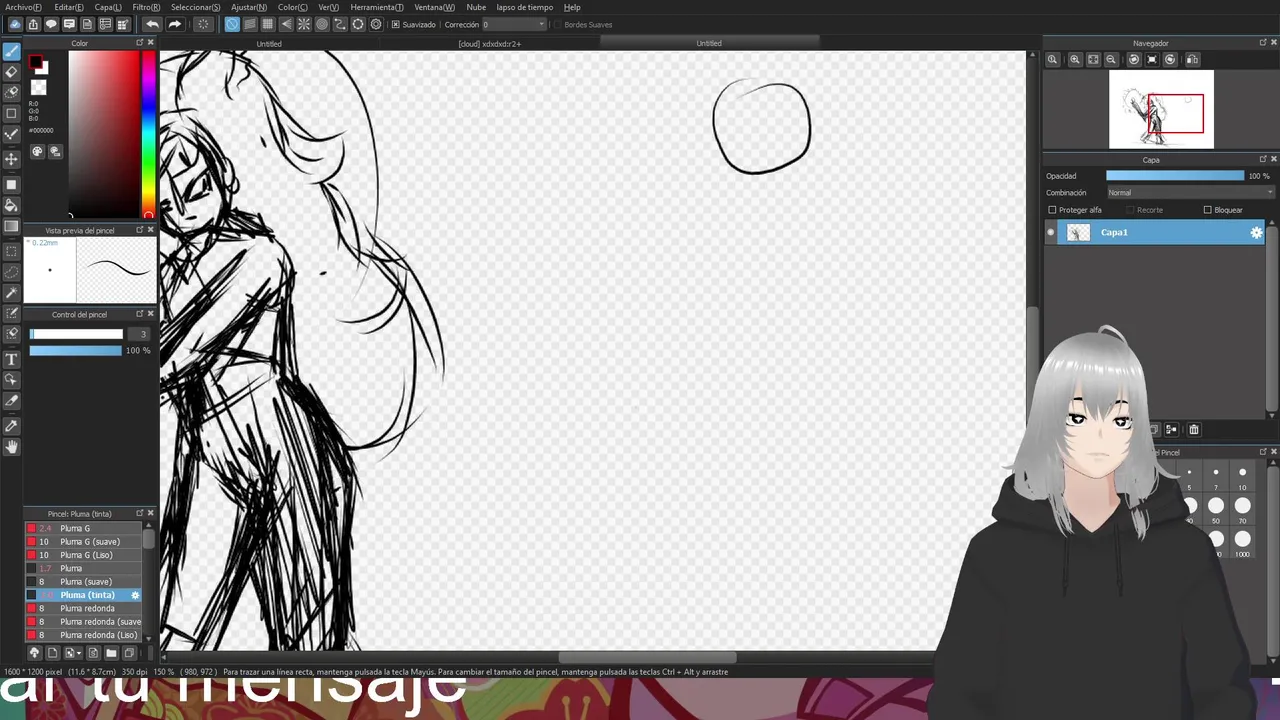Switch to the [cloud] xdxdxd:r2+ tab
This screenshot has height=720, width=1280.
[x=489, y=44]
